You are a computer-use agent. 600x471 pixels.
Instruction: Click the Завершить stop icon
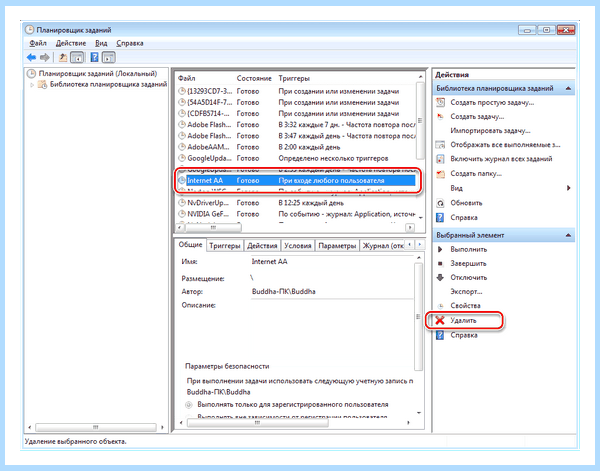(x=440, y=264)
